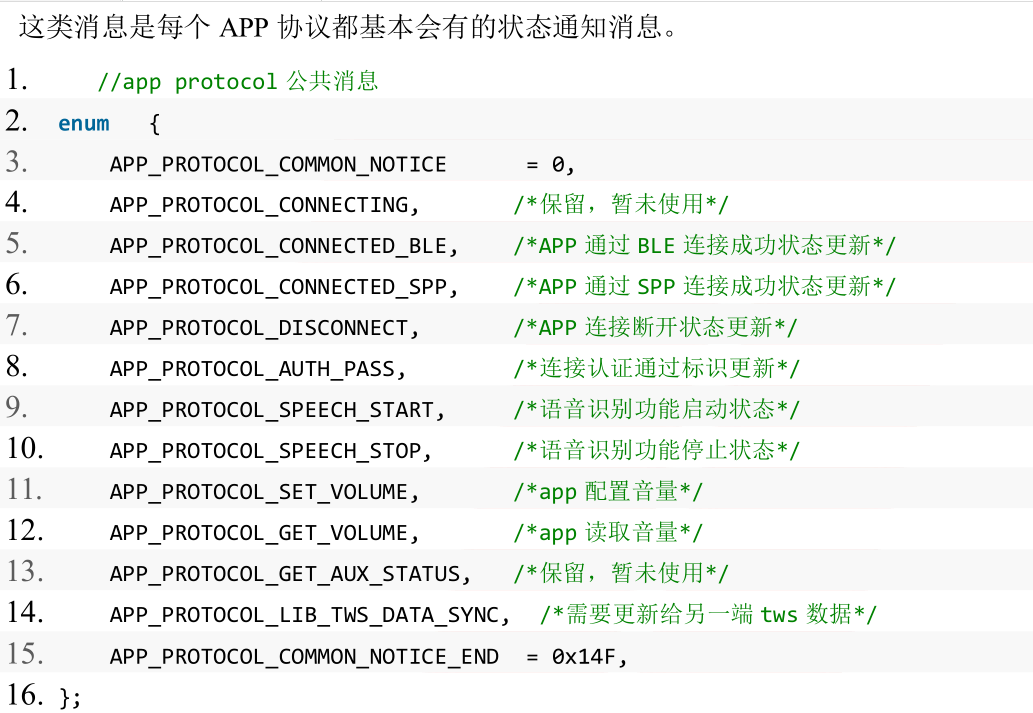1033x713 pixels.
Task: Click the enum keyword on line 2
Action: [84, 123]
